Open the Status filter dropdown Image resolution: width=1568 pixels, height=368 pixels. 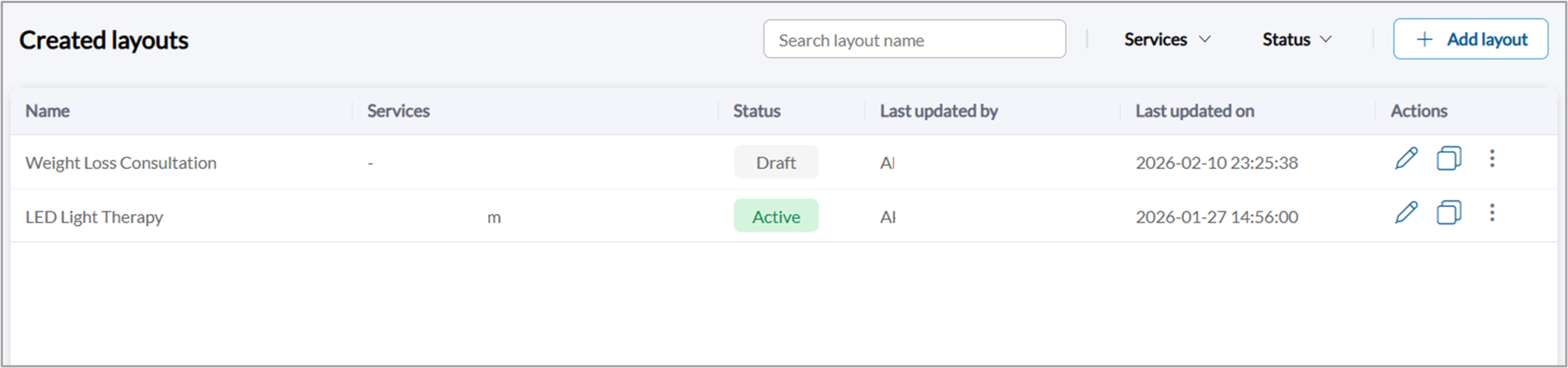click(x=1296, y=39)
